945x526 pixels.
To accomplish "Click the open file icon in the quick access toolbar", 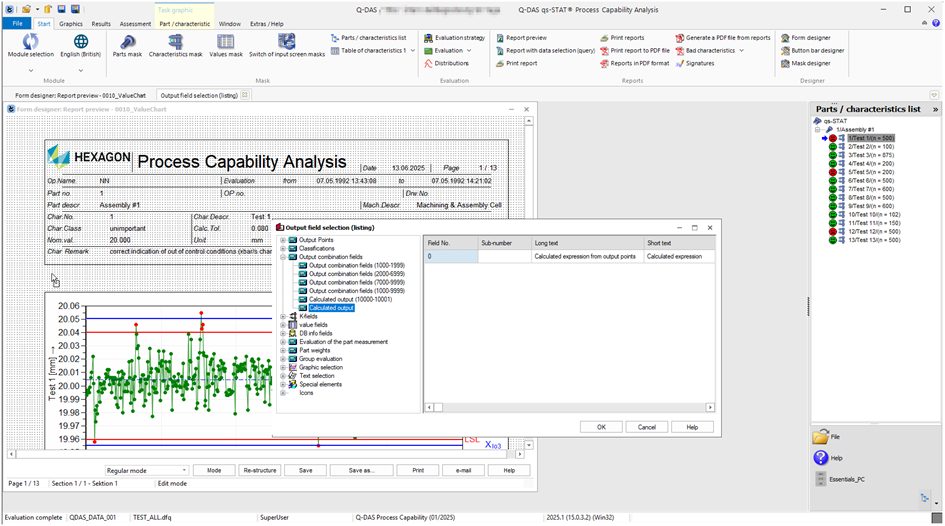I will pyautogui.click(x=27, y=9).
